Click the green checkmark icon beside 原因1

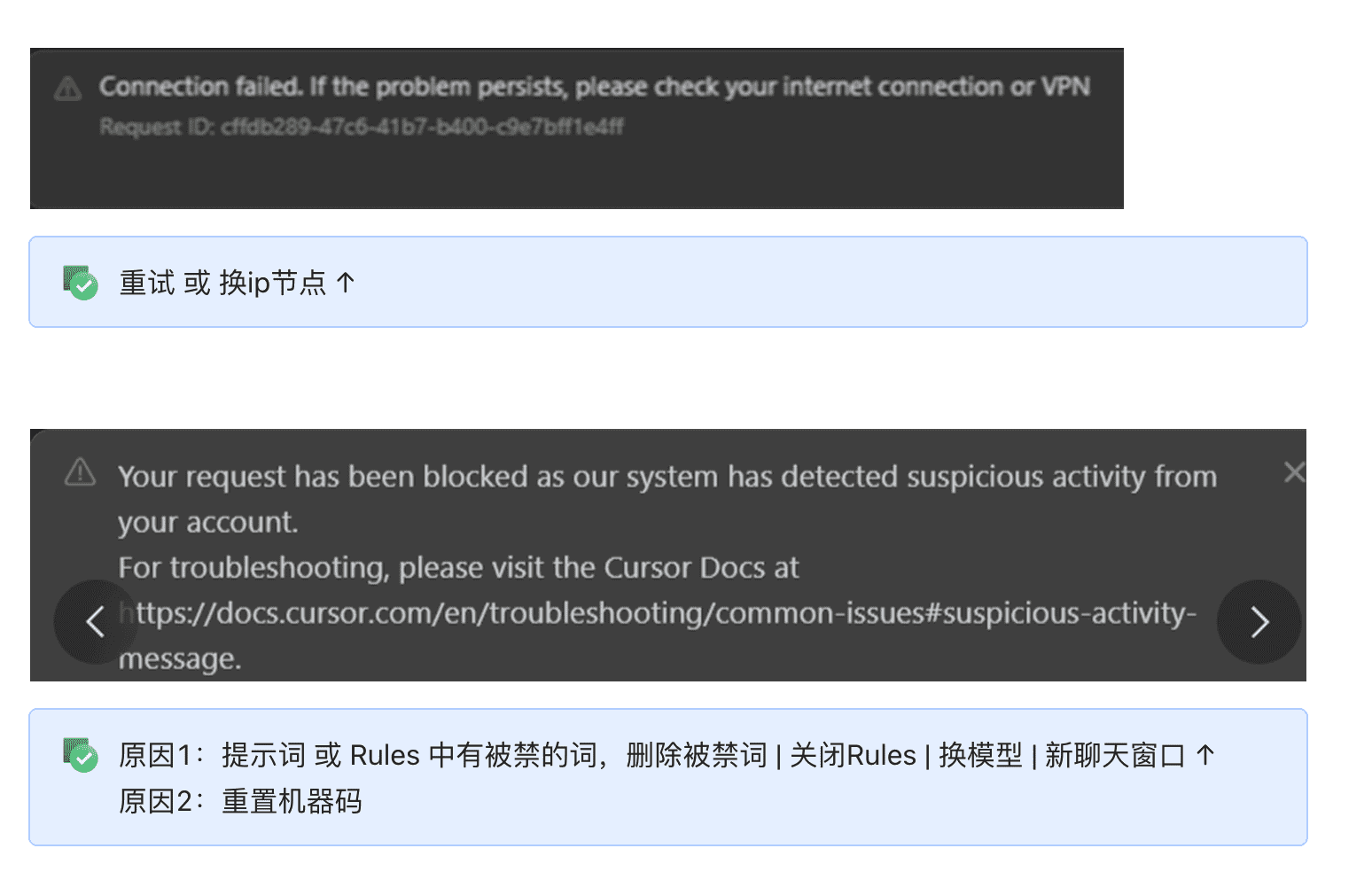tap(81, 755)
